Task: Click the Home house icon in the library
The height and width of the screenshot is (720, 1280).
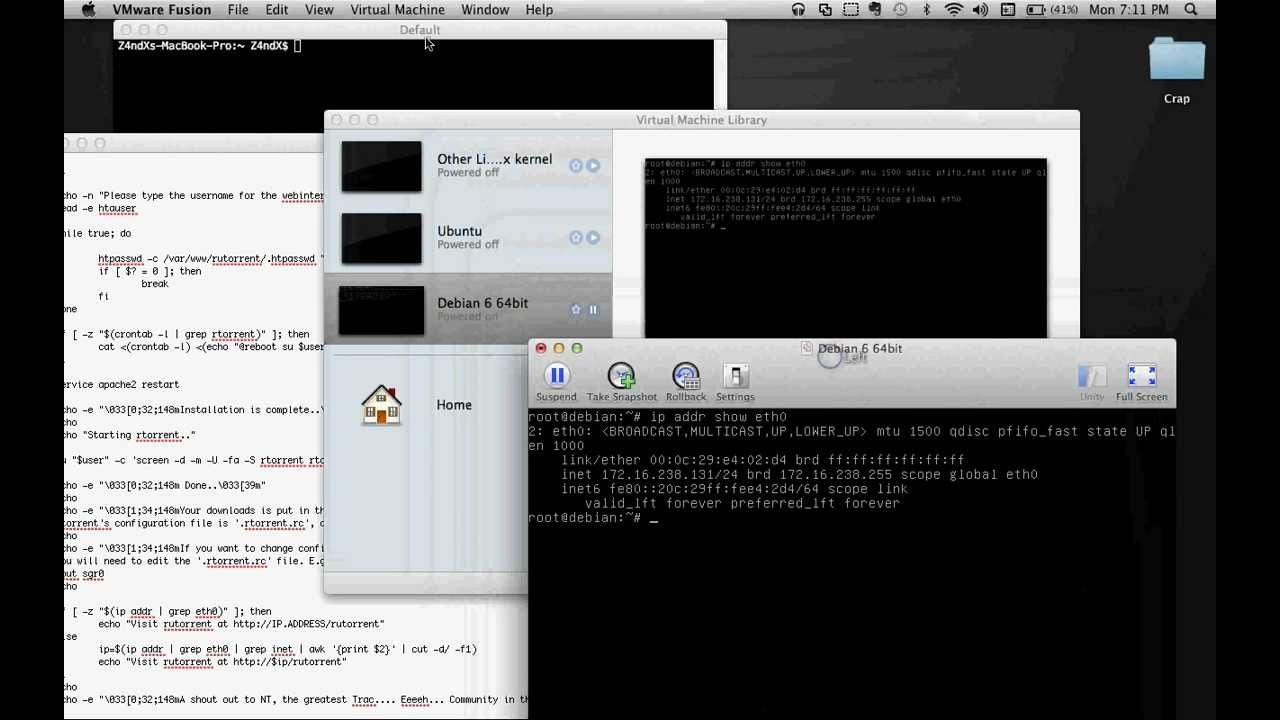Action: click(381, 405)
